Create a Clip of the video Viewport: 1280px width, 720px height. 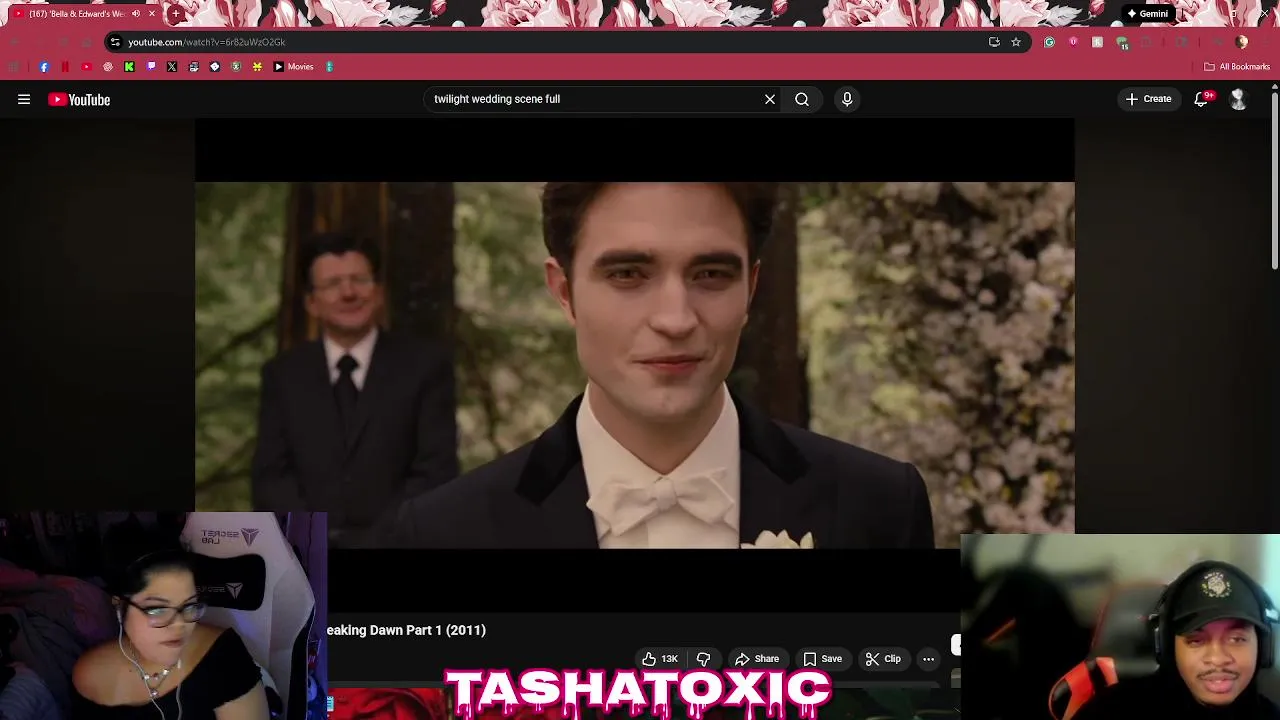(x=883, y=659)
